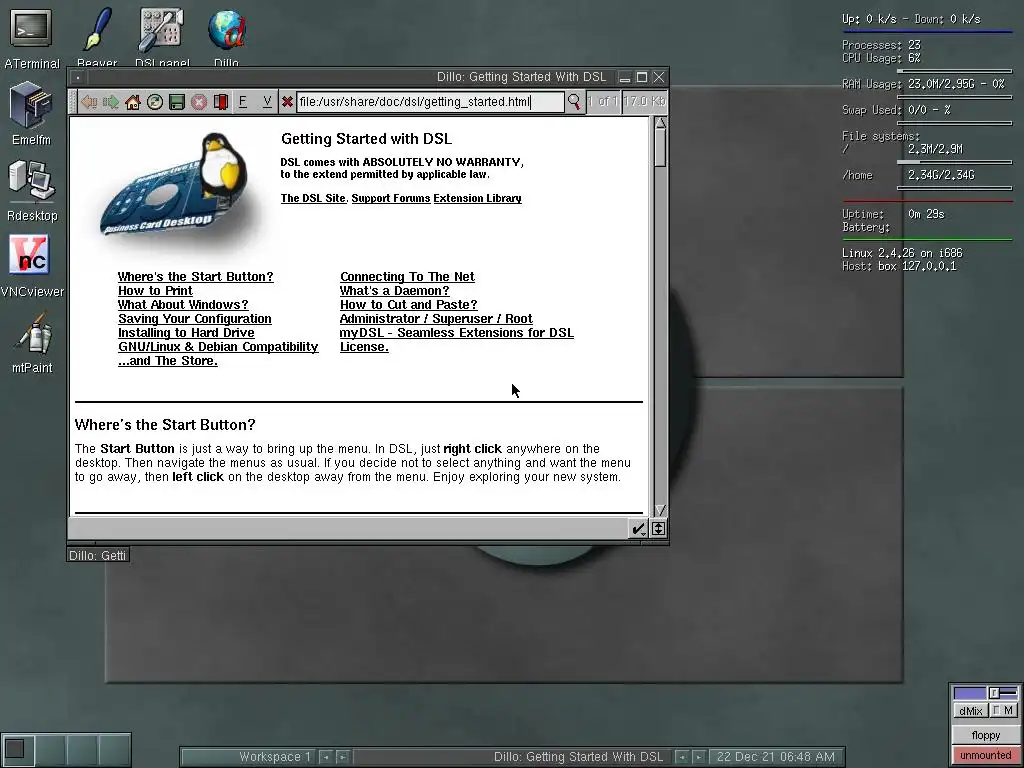Follow the myDSL Seamless Extensions link
Viewport: 1024px width, 768px height.
click(456, 333)
